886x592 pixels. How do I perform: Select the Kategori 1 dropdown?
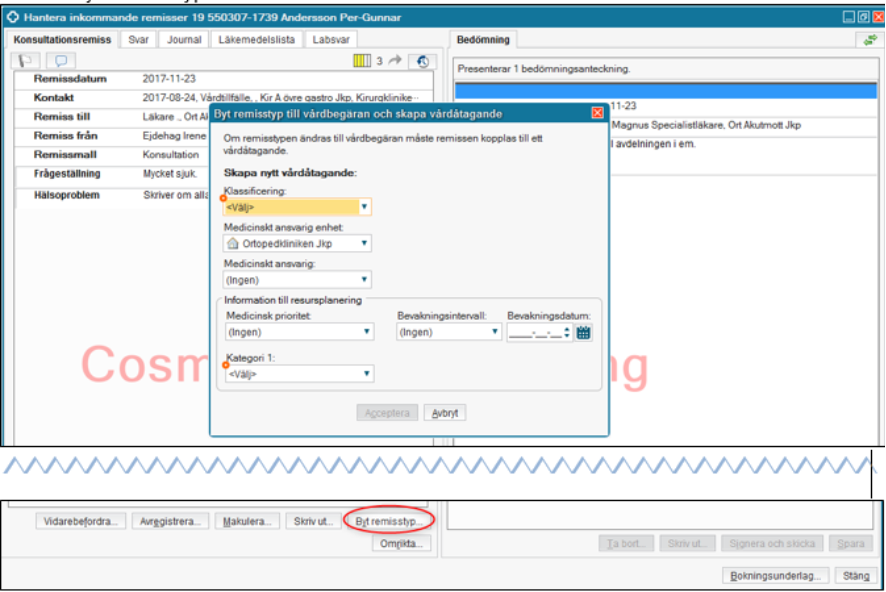click(367, 374)
